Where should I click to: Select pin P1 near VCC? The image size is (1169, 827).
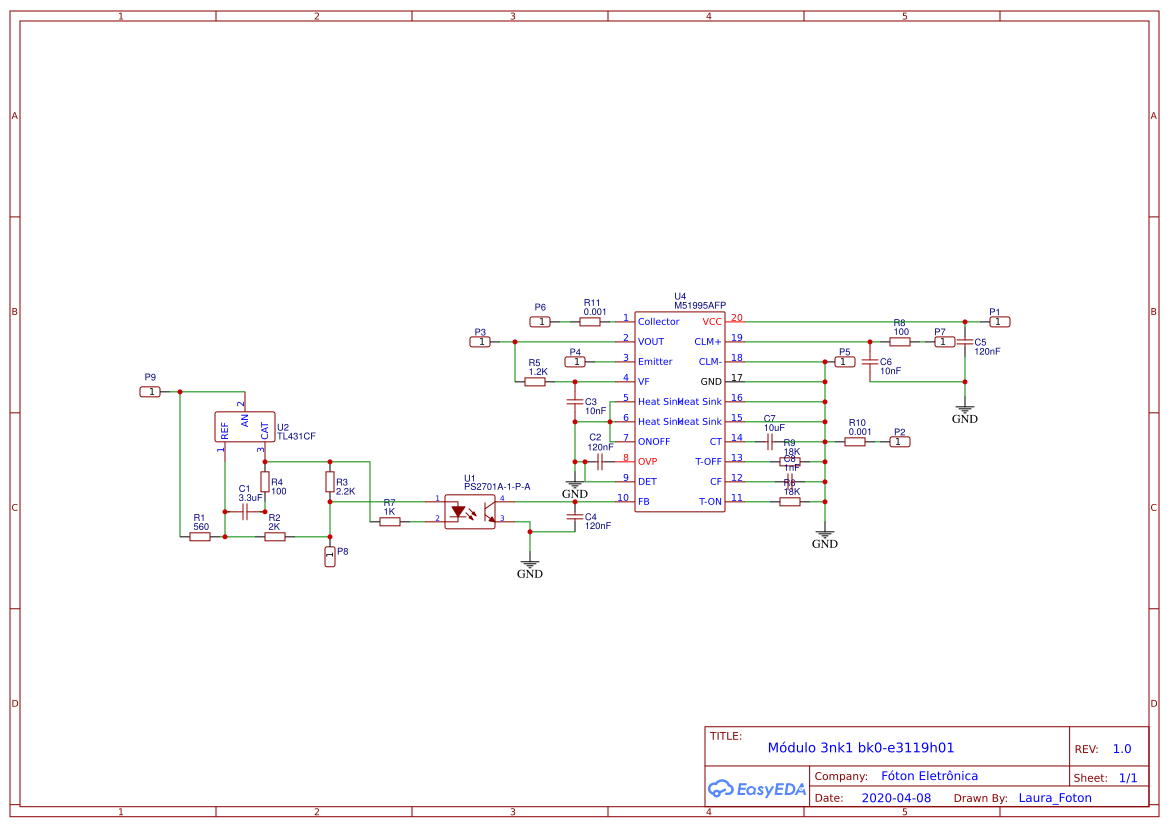click(x=1000, y=321)
